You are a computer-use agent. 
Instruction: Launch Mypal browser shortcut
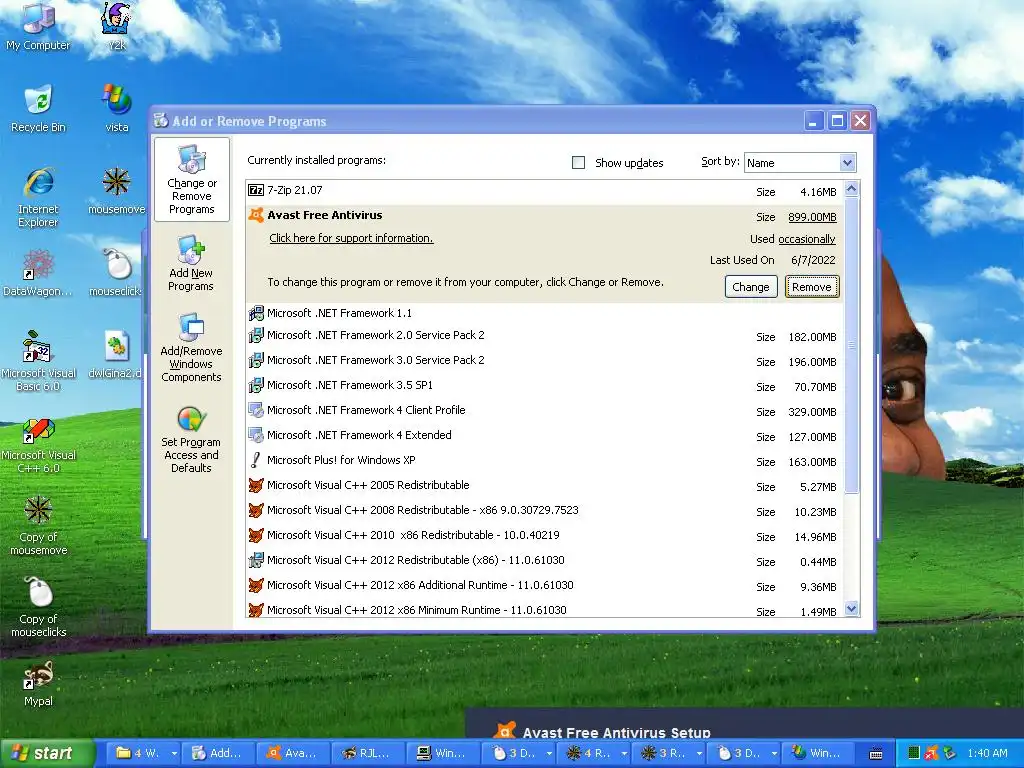point(38,683)
